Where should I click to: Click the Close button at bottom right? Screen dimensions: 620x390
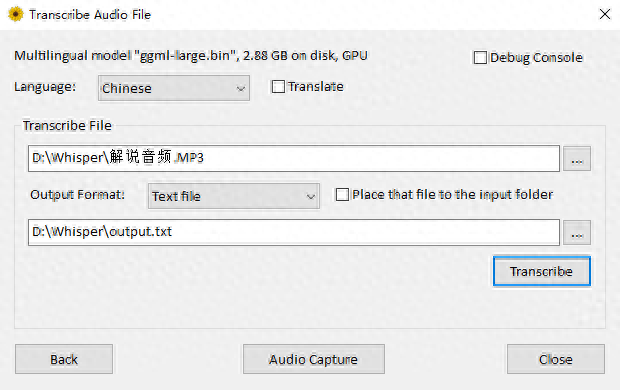[x=556, y=359]
